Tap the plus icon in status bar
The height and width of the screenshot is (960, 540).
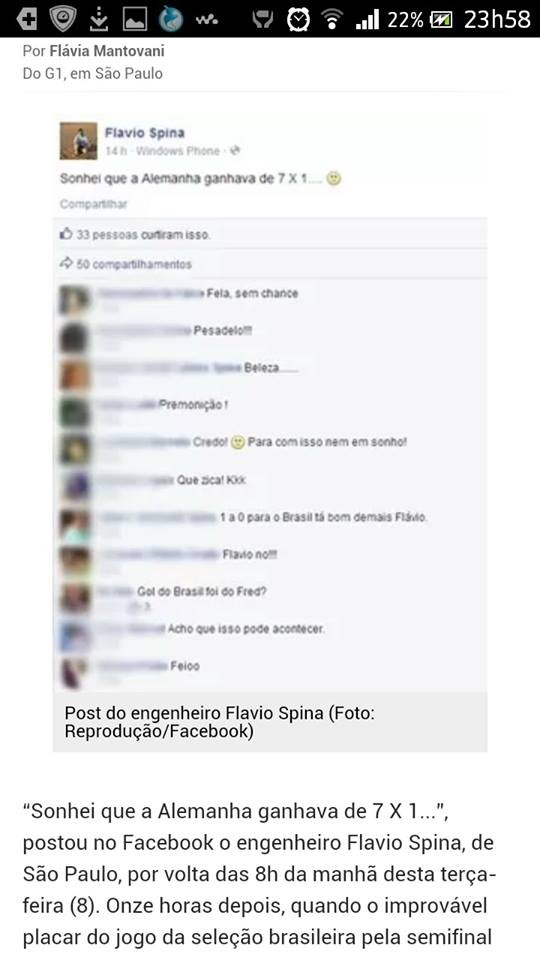click(x=26, y=20)
